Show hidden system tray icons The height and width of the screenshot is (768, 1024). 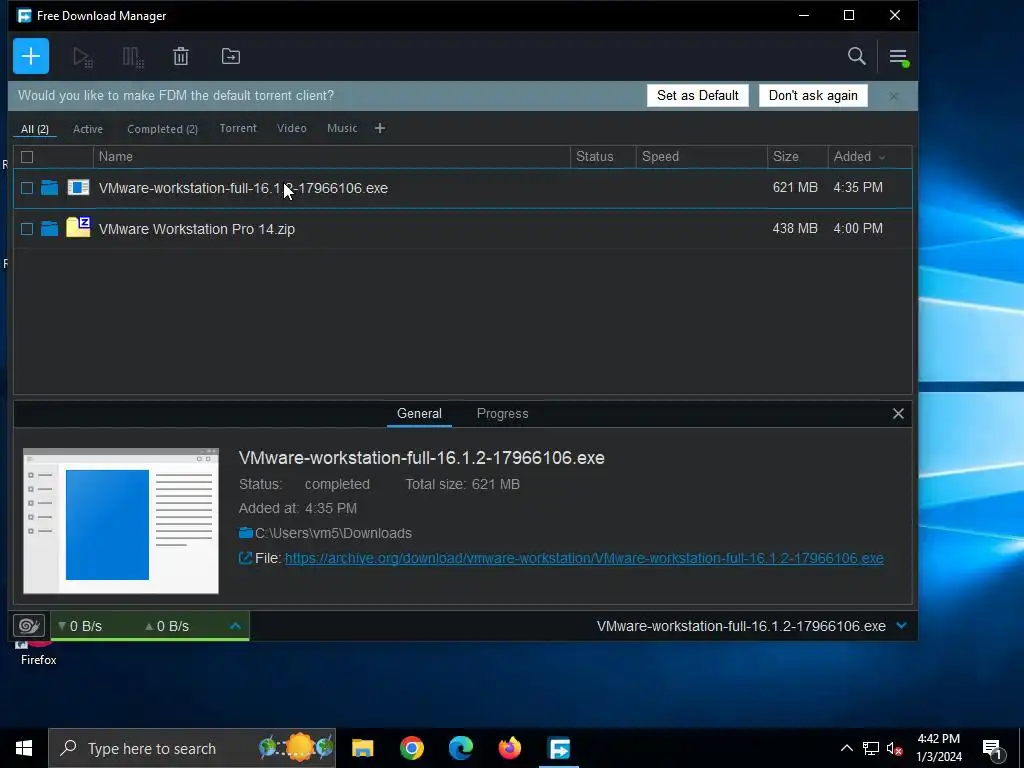(x=846, y=748)
